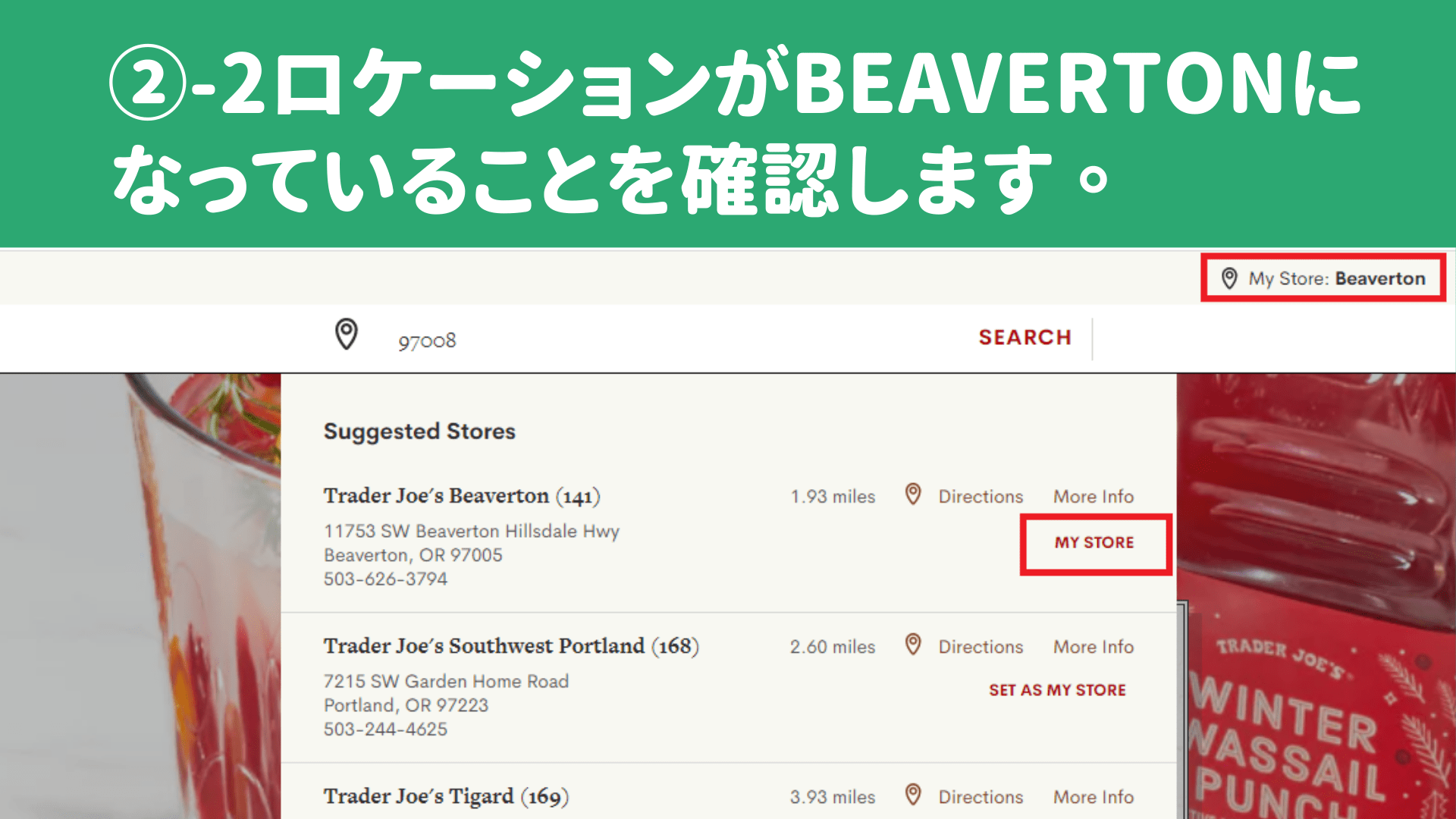This screenshot has height=819, width=1456.
Task: Open More Info for Southwest Portland store
Action: coord(1094,647)
